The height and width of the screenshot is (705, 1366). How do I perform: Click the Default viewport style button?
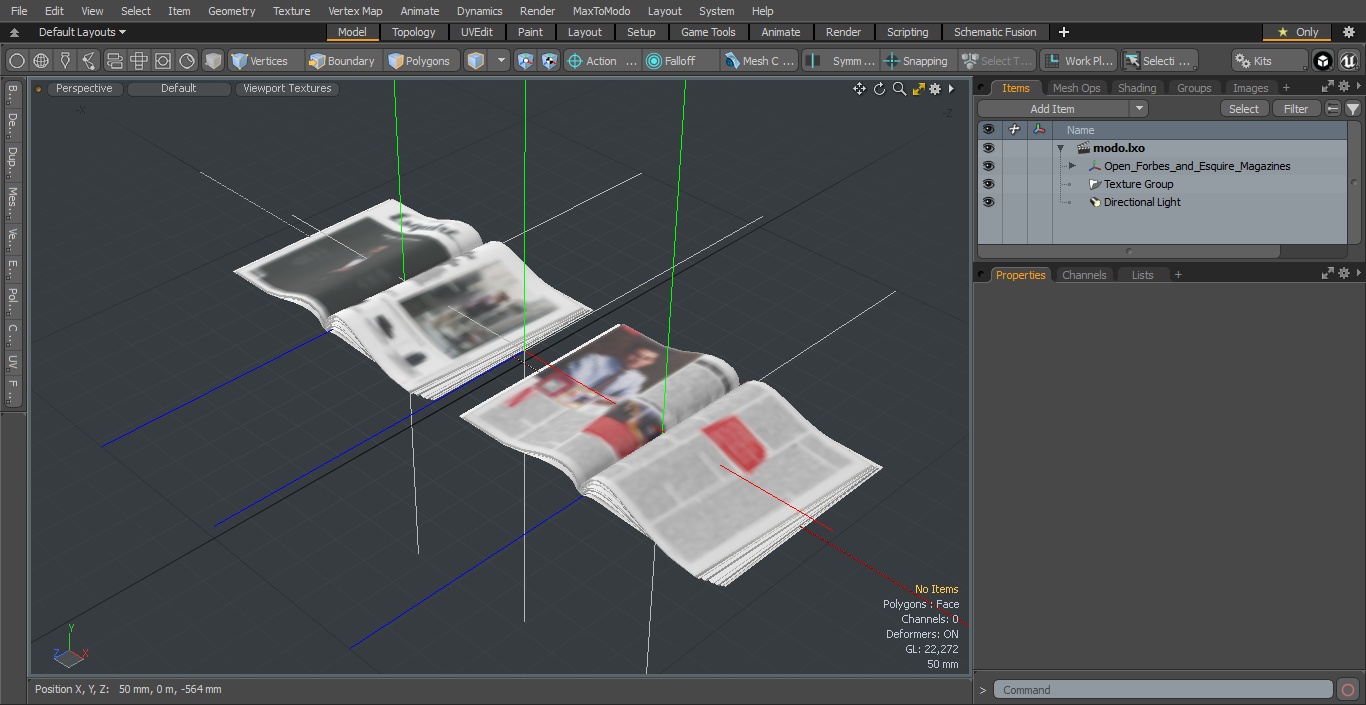[178, 88]
